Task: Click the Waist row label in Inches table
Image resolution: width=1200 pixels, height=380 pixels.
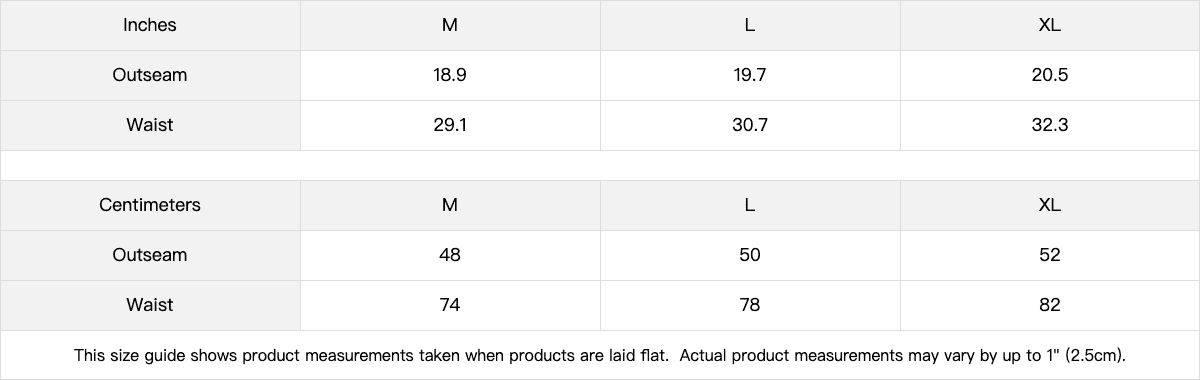Action: click(150, 125)
